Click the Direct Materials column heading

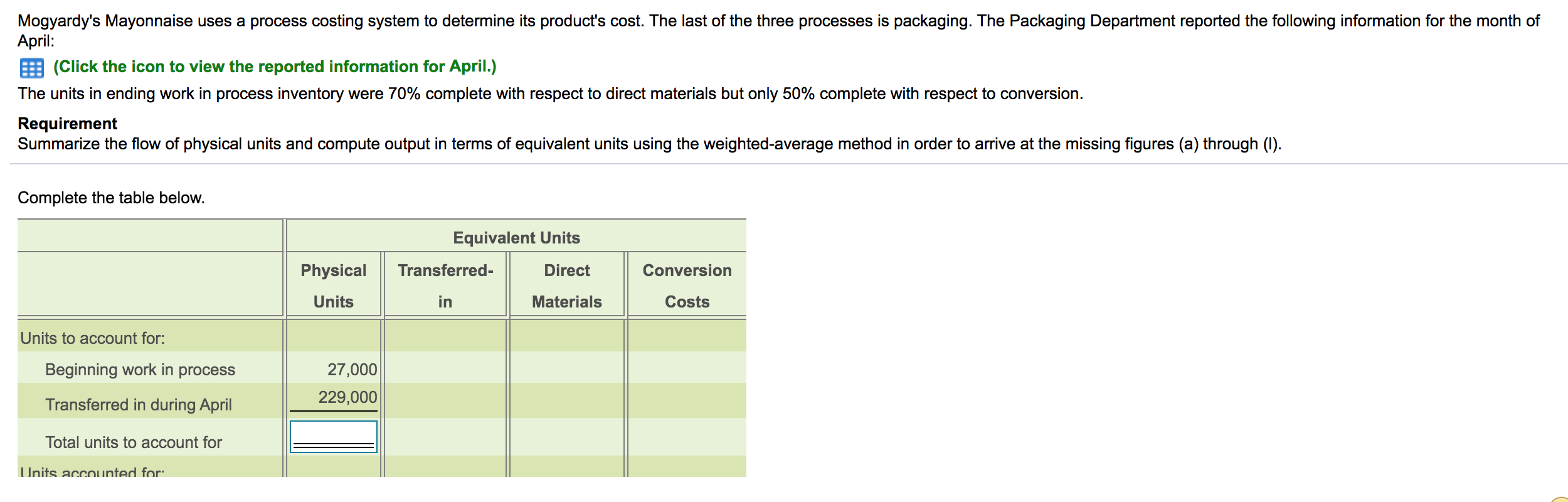[x=566, y=284]
